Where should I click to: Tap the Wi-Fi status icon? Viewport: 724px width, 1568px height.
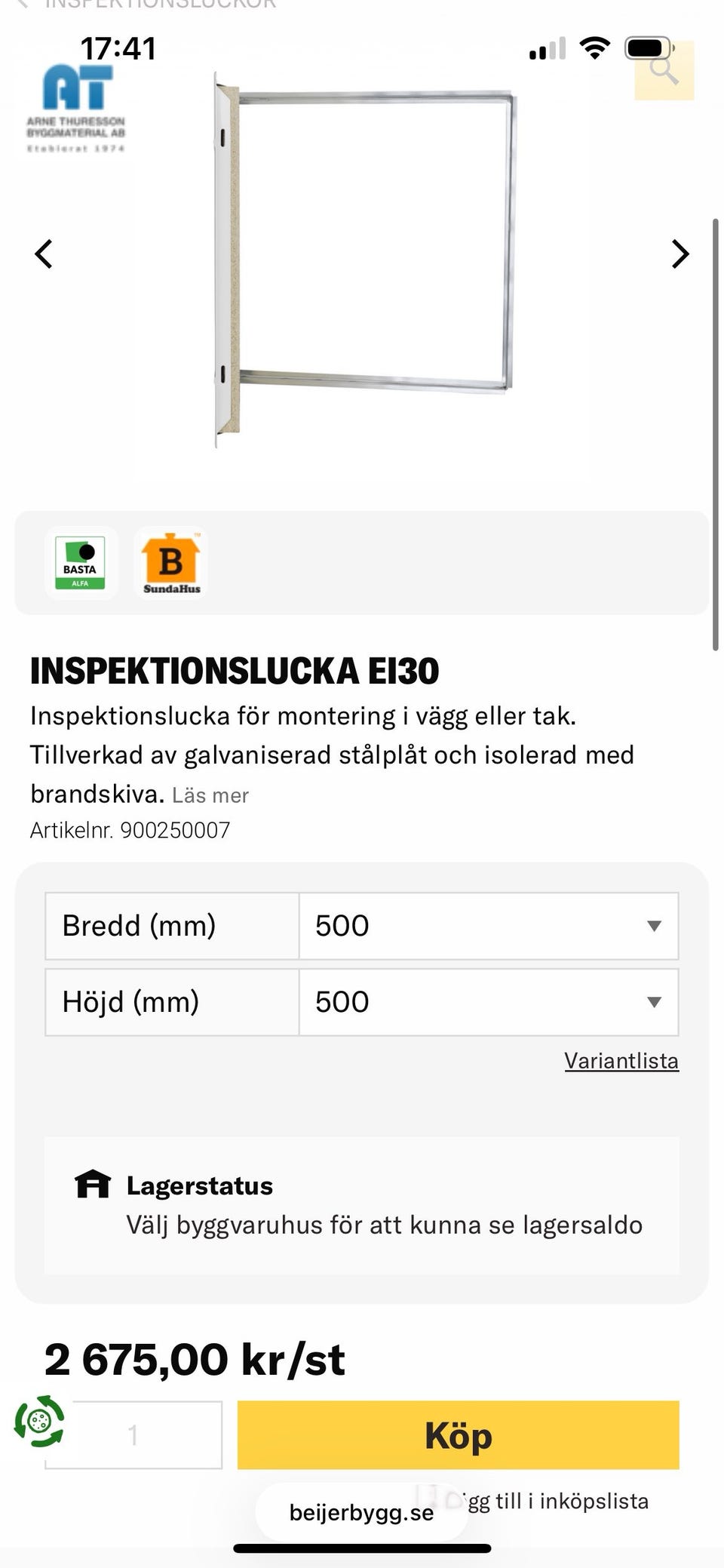click(594, 49)
